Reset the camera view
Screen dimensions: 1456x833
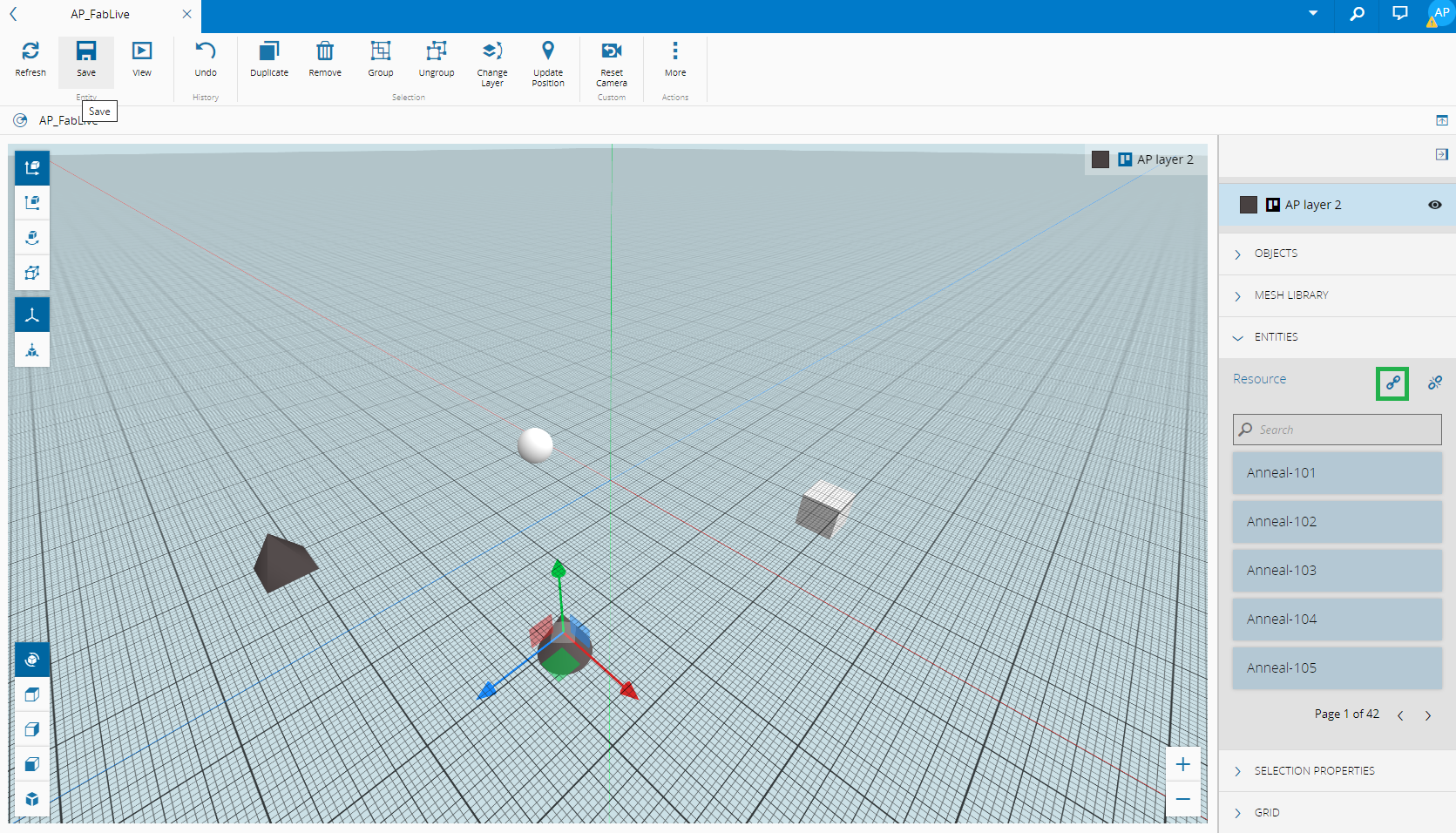[612, 51]
